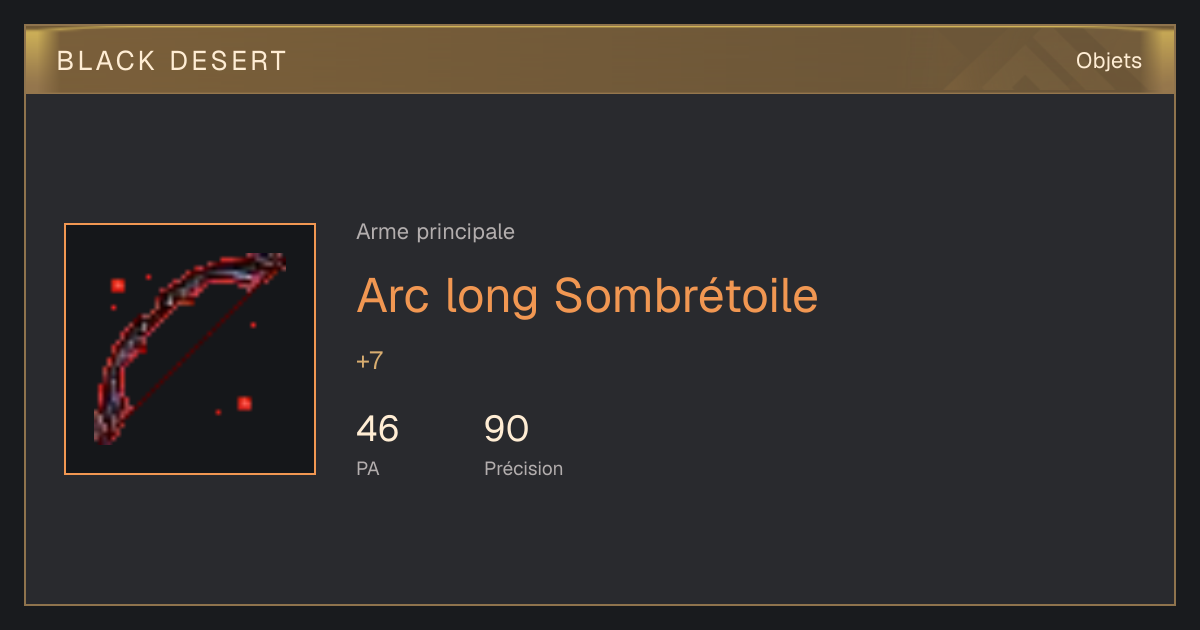Click the lower tip of the bow
Screen dimensions: 1200x630
click(x=105, y=427)
